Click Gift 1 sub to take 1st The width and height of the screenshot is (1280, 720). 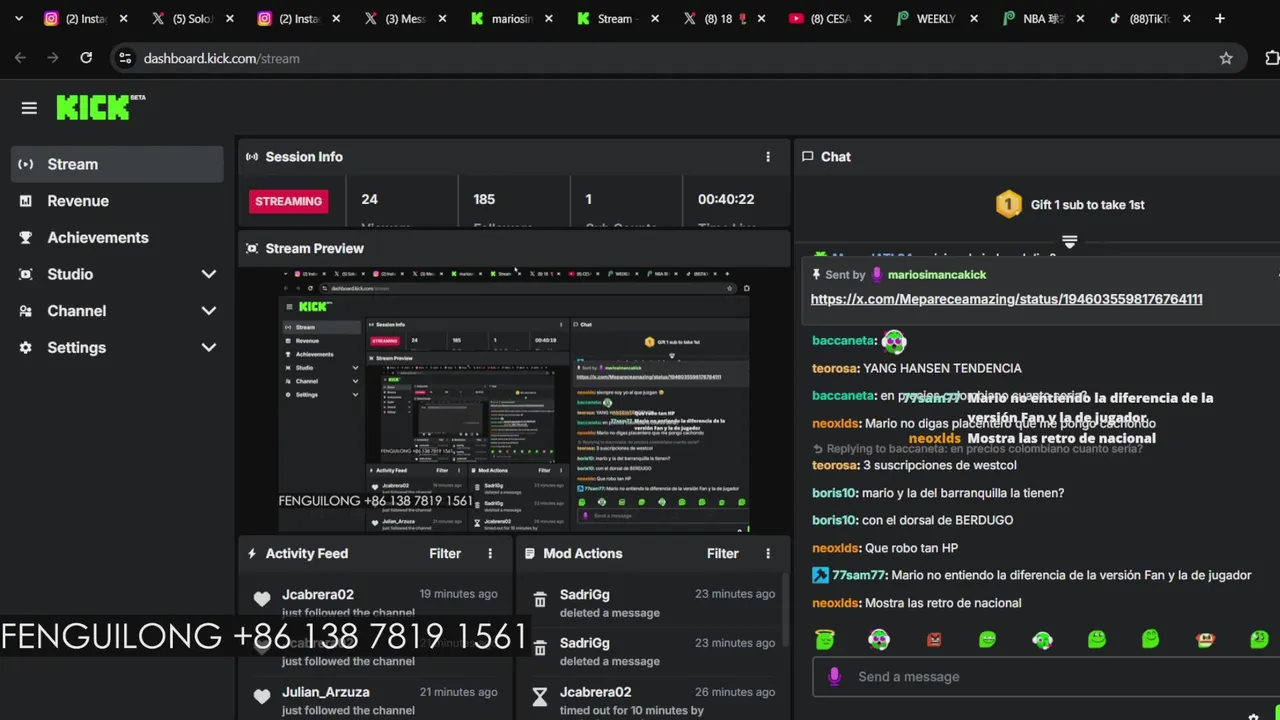1087,205
